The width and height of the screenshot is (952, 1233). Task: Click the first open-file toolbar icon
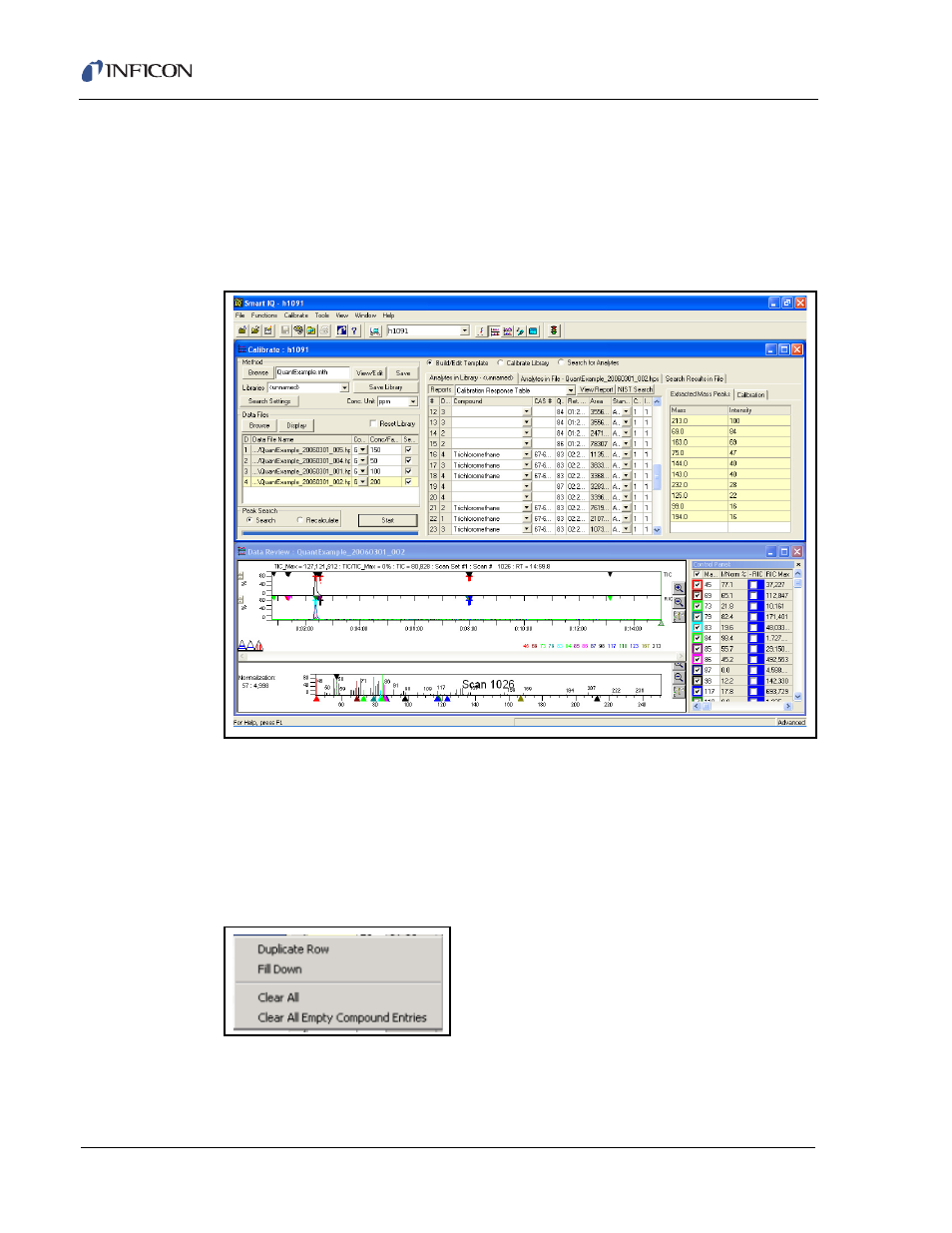(x=242, y=330)
